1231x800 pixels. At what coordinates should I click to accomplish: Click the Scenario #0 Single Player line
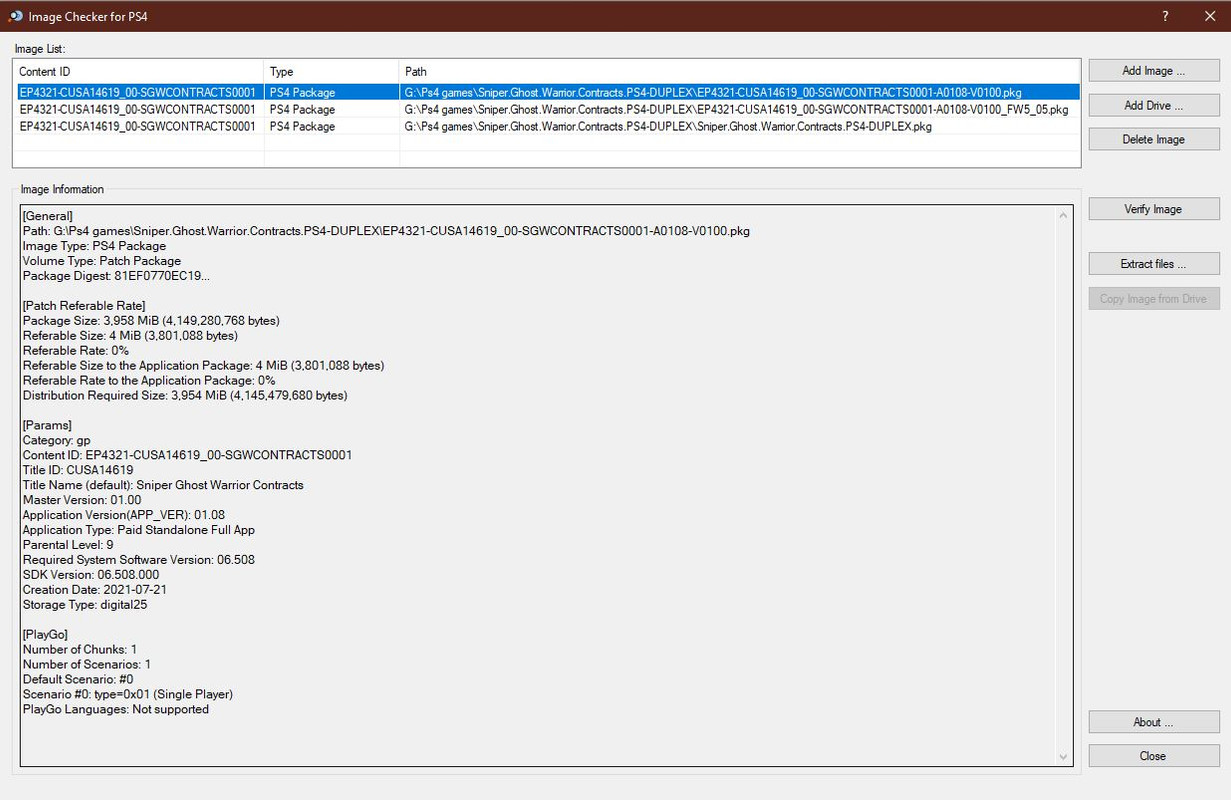pos(128,694)
